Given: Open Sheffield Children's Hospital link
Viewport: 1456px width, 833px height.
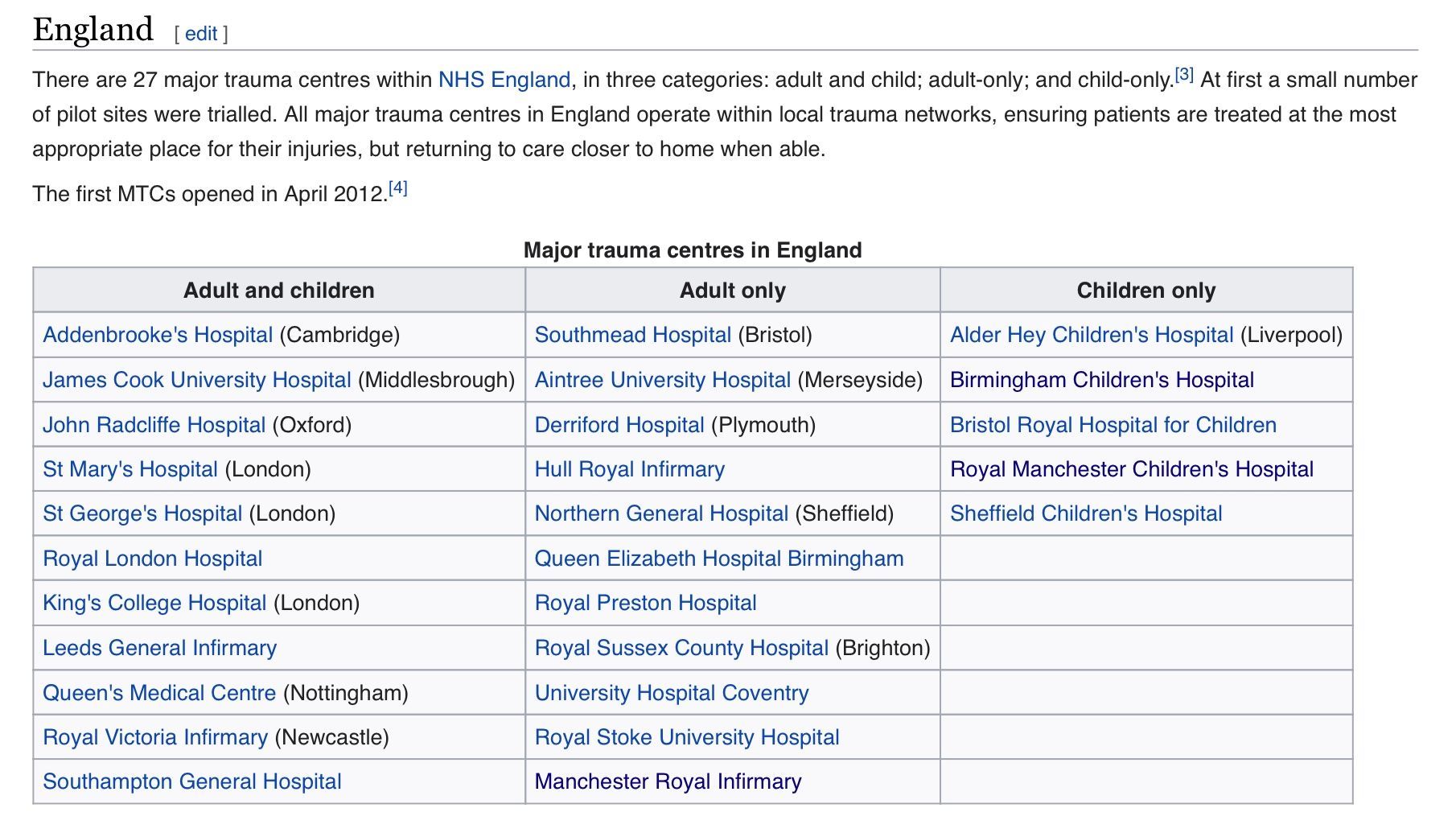Looking at the screenshot, I should 1085,513.
